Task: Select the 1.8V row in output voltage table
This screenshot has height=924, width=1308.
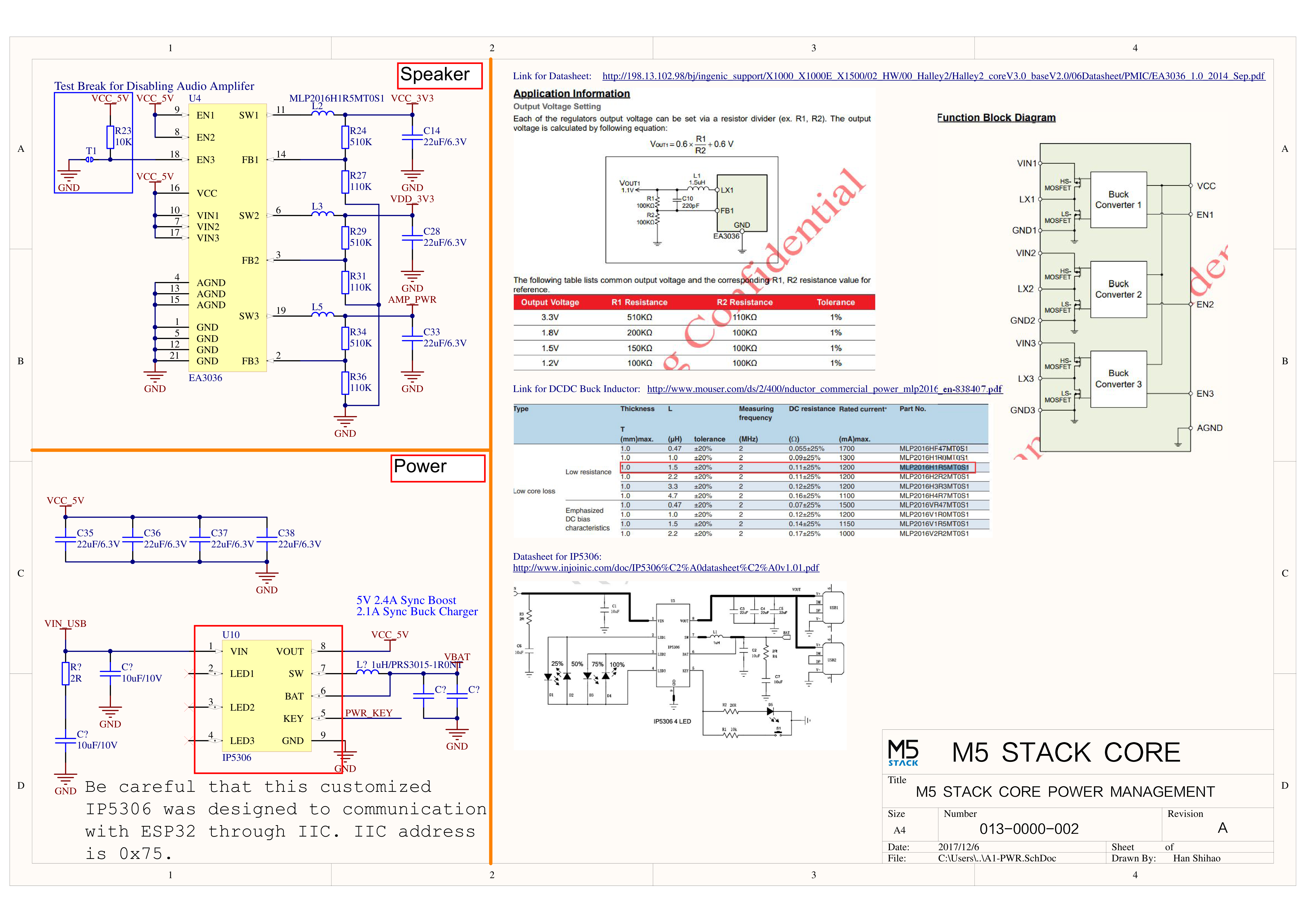Action: pos(694,333)
